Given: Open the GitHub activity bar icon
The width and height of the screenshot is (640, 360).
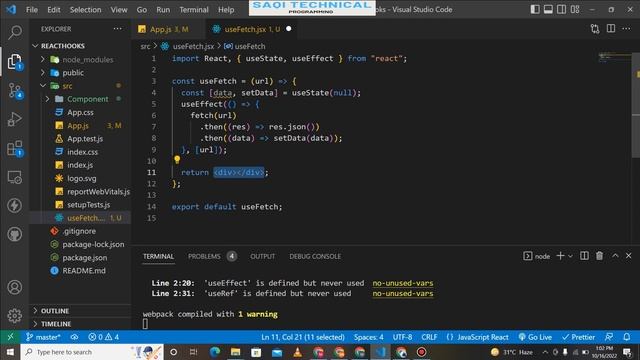Looking at the screenshot, I should (x=15, y=234).
